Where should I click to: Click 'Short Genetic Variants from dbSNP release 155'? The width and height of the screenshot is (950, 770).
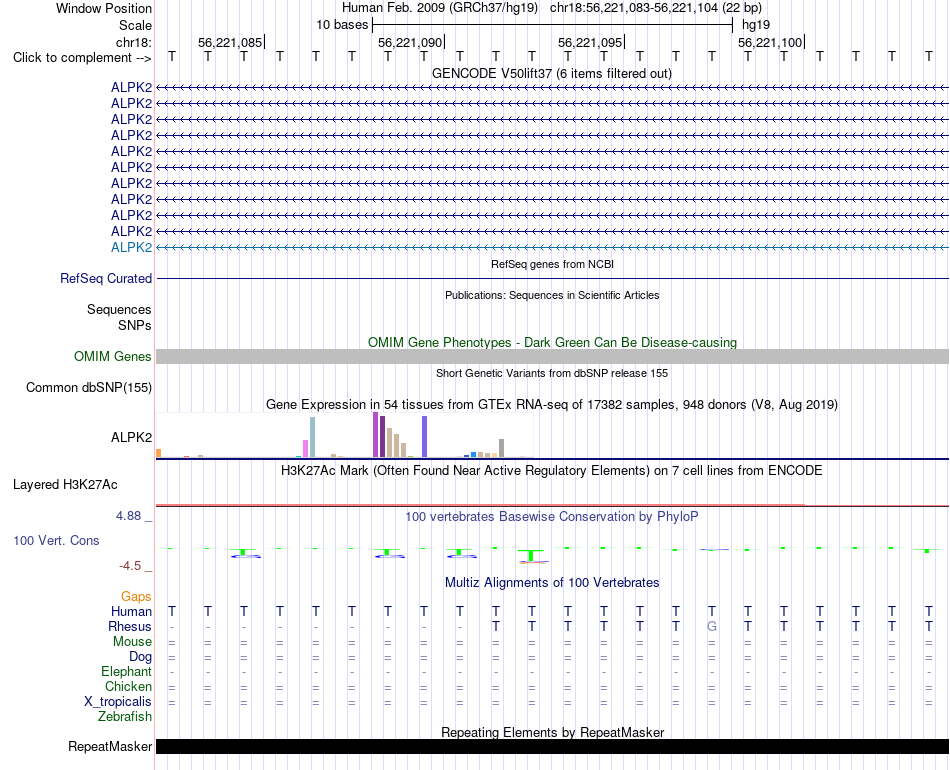pos(552,373)
